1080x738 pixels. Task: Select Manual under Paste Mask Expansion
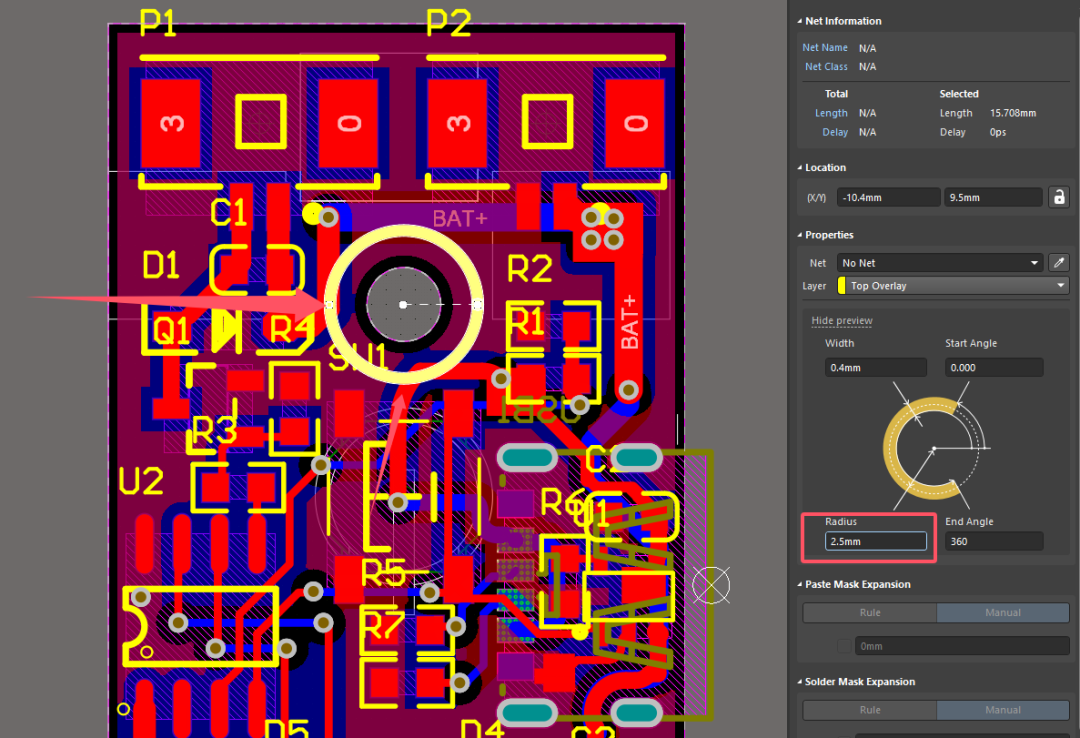(x=1002, y=613)
